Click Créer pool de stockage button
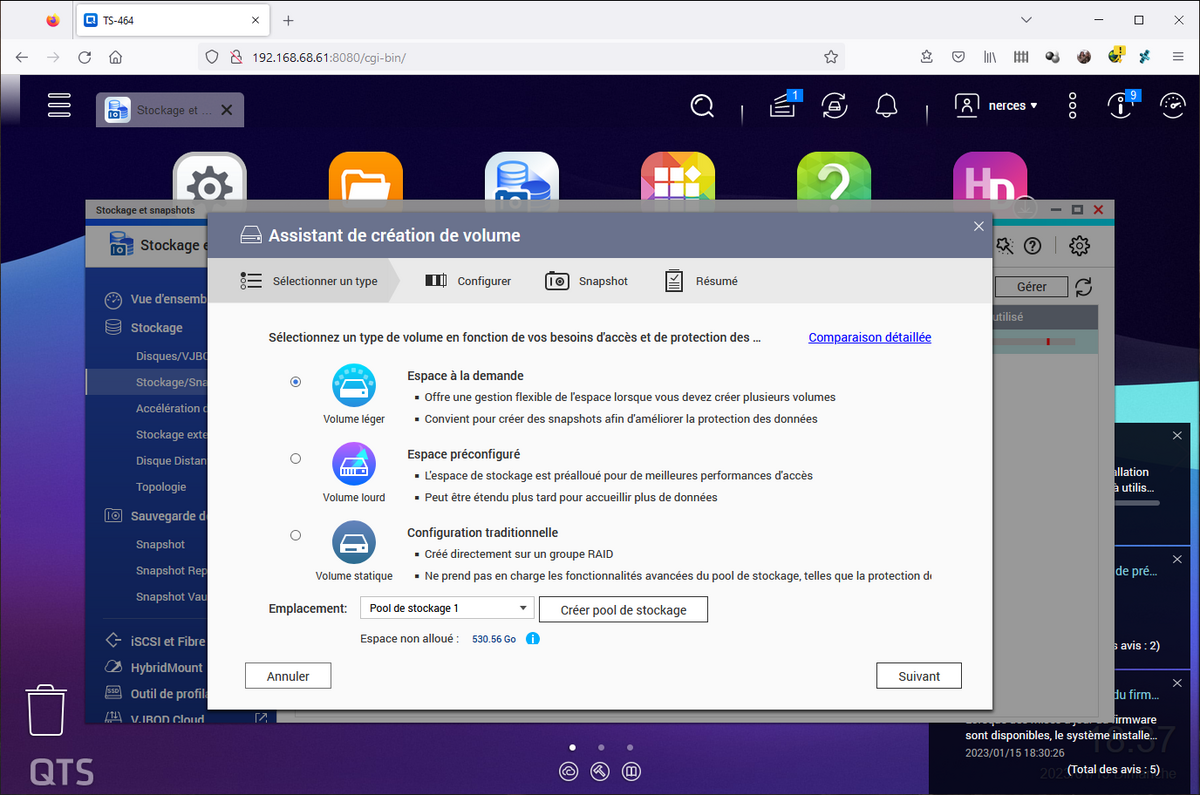This screenshot has height=795, width=1200. pos(623,609)
